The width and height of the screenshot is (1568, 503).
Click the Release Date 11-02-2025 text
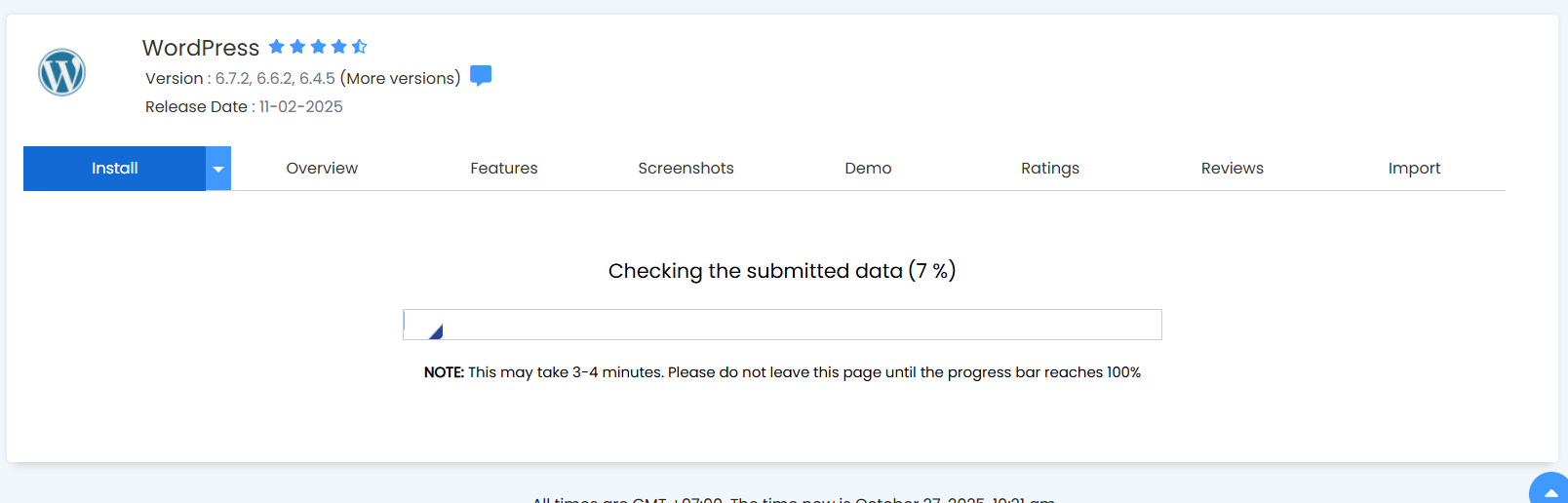(244, 107)
